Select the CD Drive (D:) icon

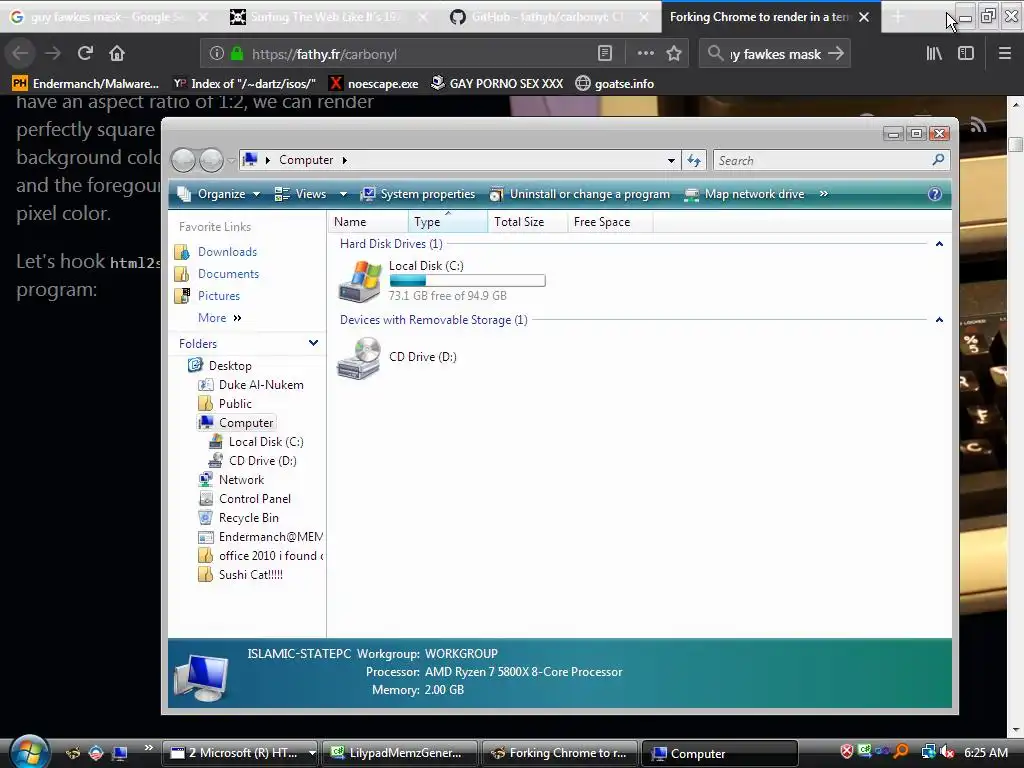(359, 357)
